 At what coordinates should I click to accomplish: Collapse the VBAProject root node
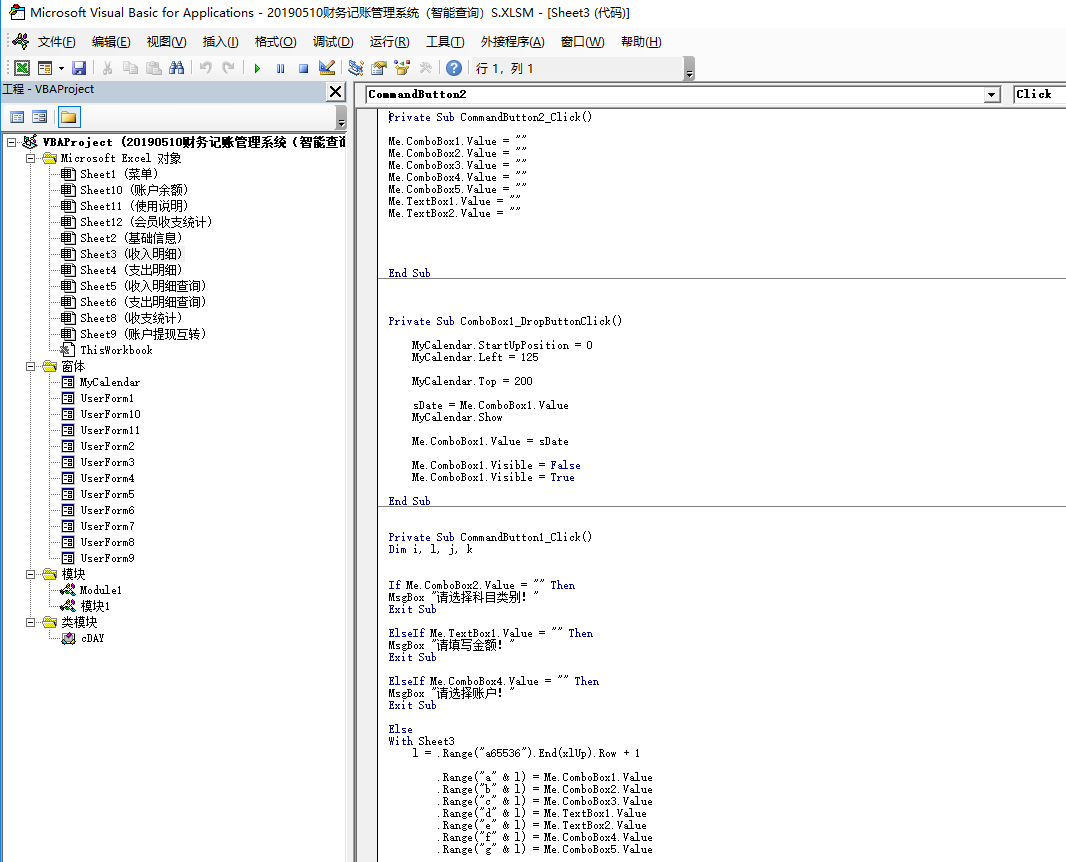(12, 142)
